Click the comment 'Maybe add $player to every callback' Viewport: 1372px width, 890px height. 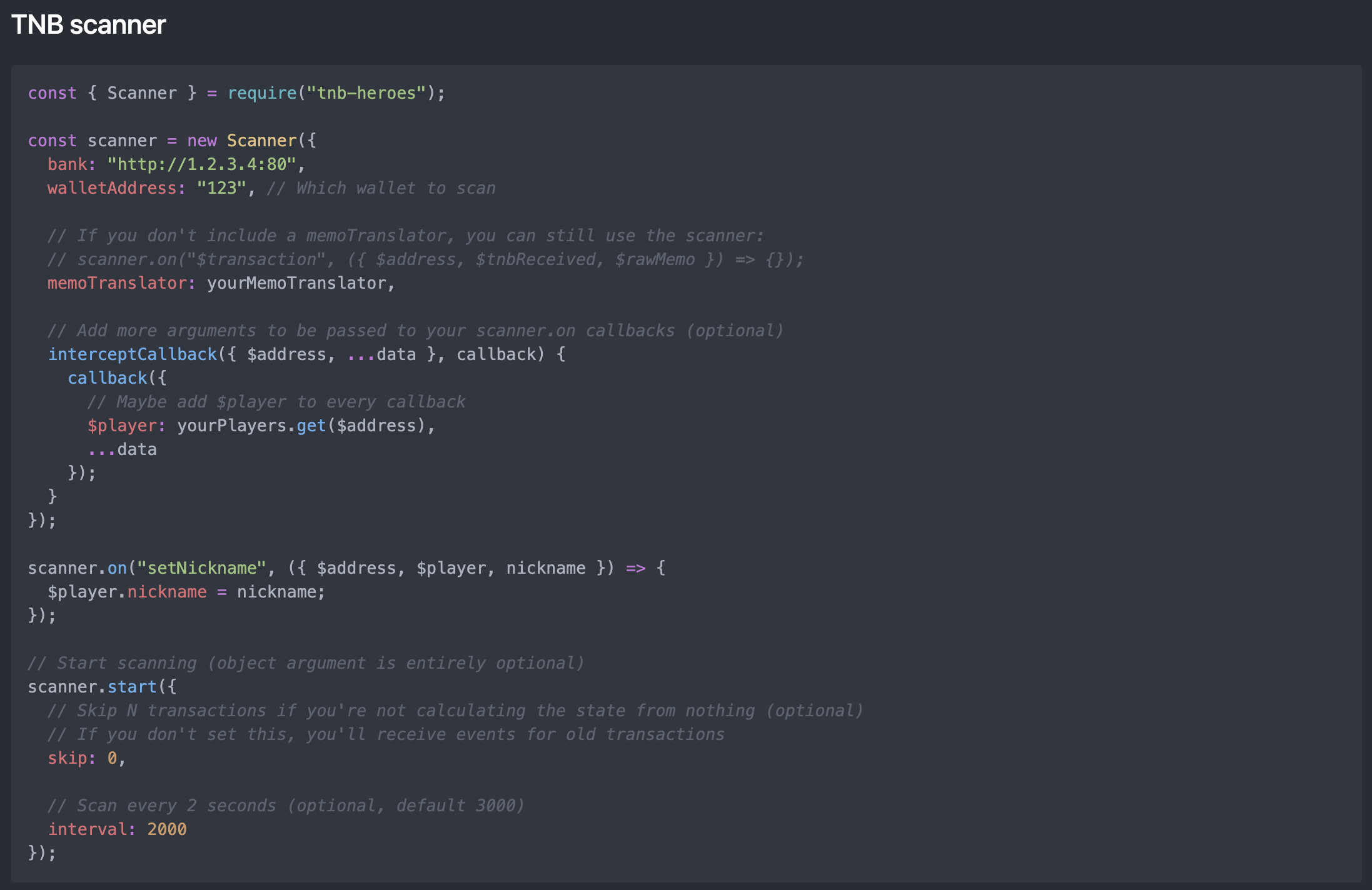coord(276,402)
